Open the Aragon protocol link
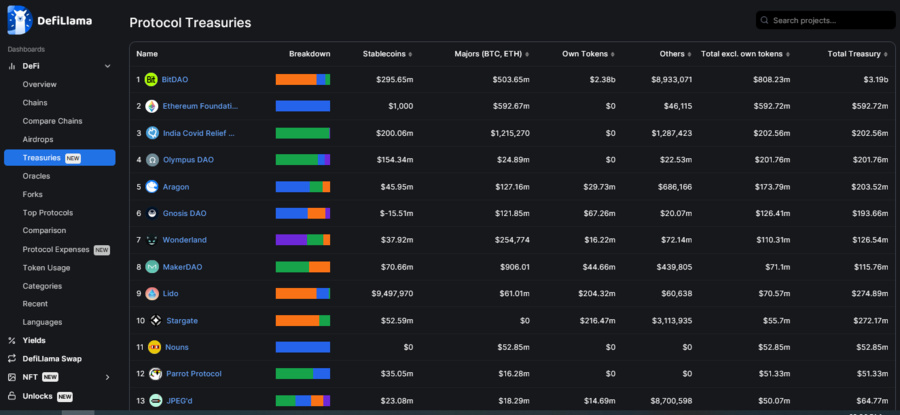This screenshot has width=900, height=415. point(176,187)
